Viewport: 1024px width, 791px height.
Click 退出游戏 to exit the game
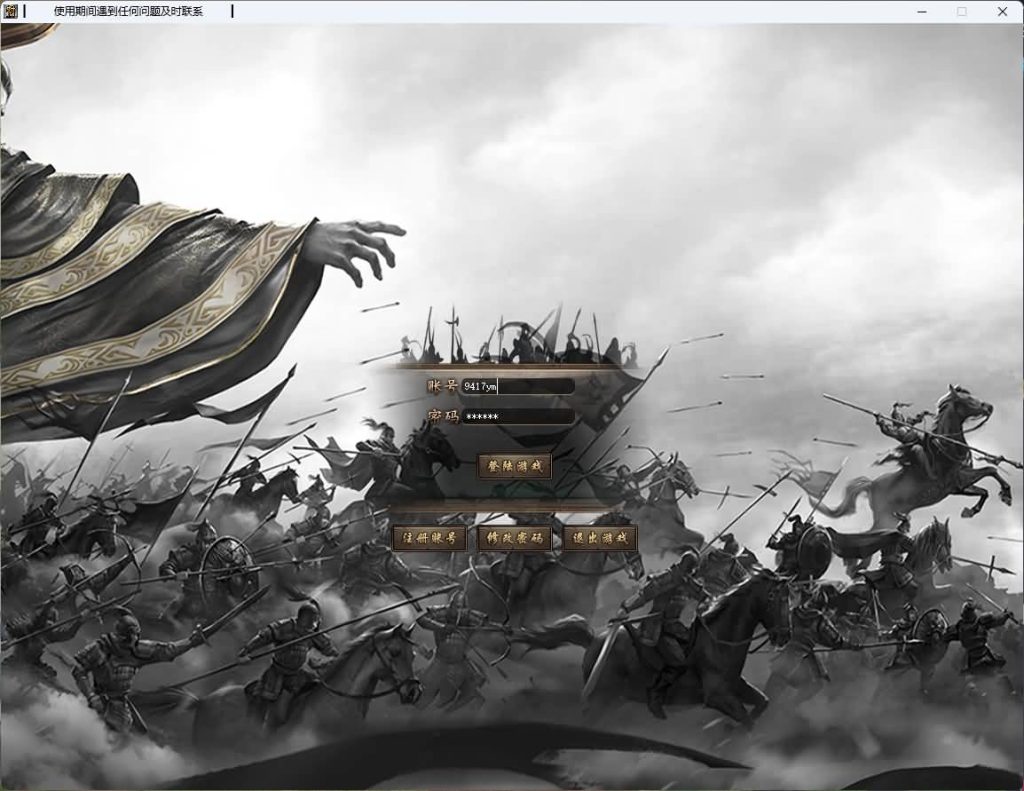click(600, 538)
